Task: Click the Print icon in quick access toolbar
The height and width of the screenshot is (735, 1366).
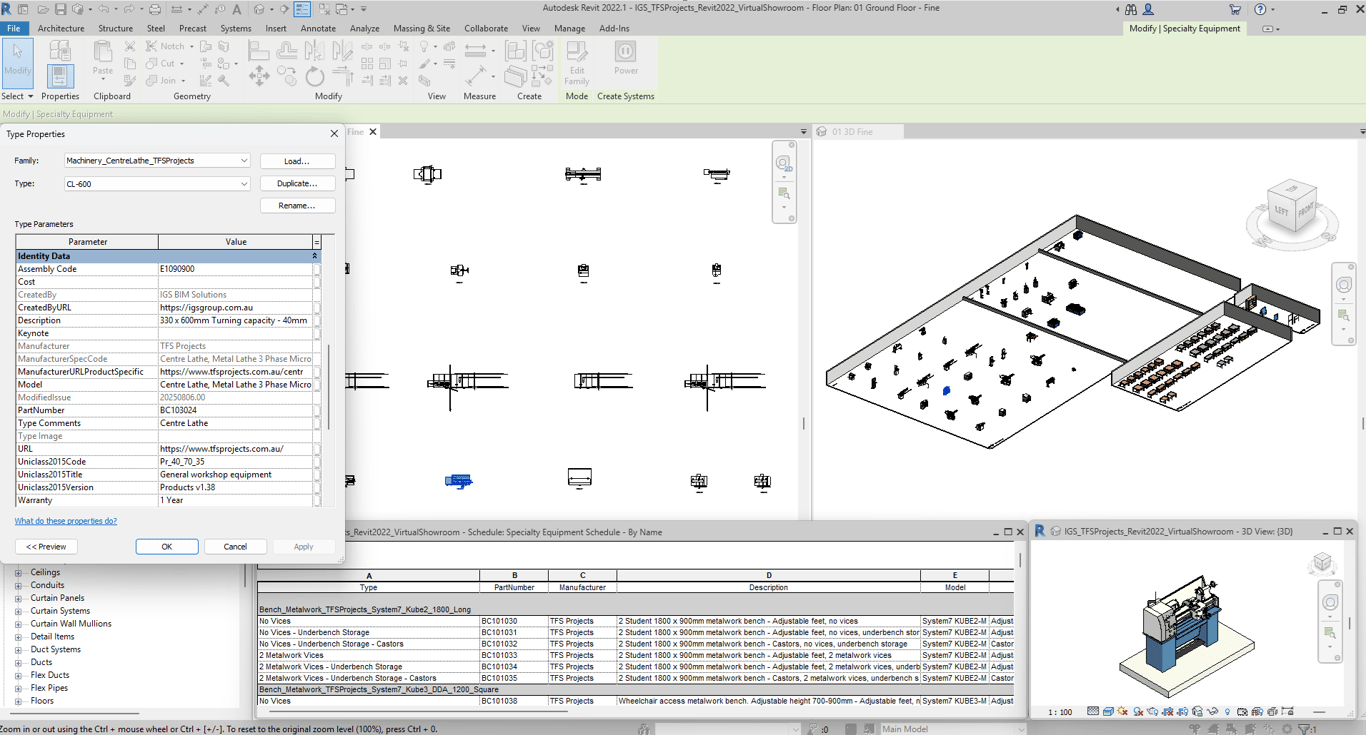Action: [155, 9]
